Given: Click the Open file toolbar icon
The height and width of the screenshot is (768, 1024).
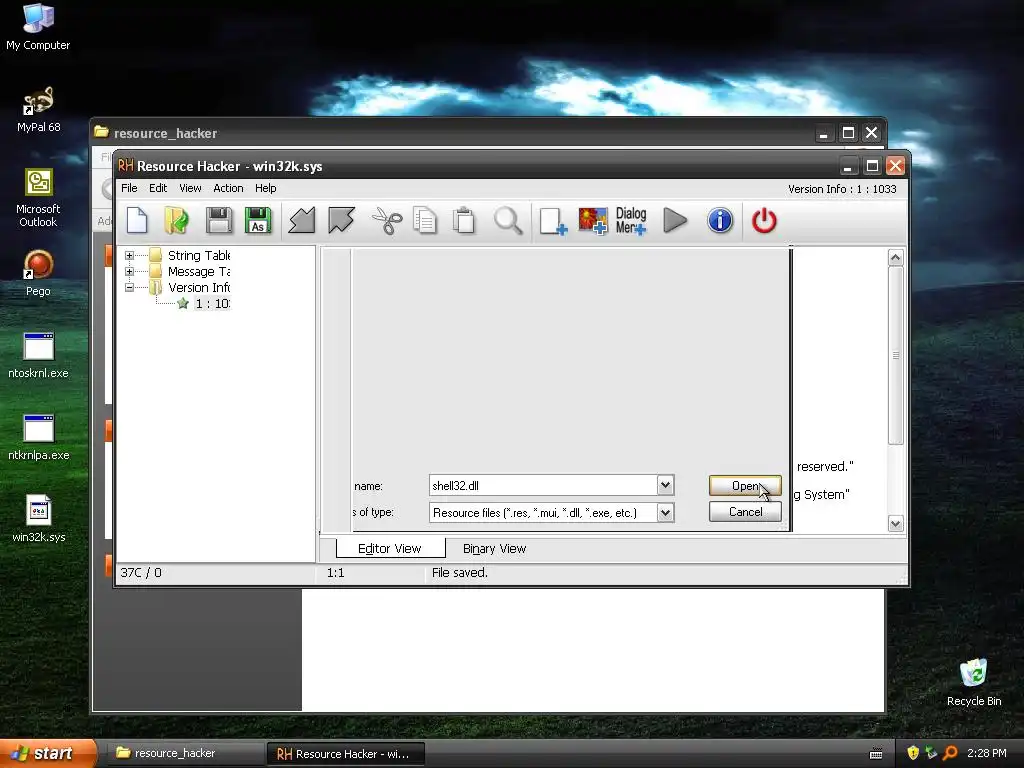Looking at the screenshot, I should (x=176, y=221).
